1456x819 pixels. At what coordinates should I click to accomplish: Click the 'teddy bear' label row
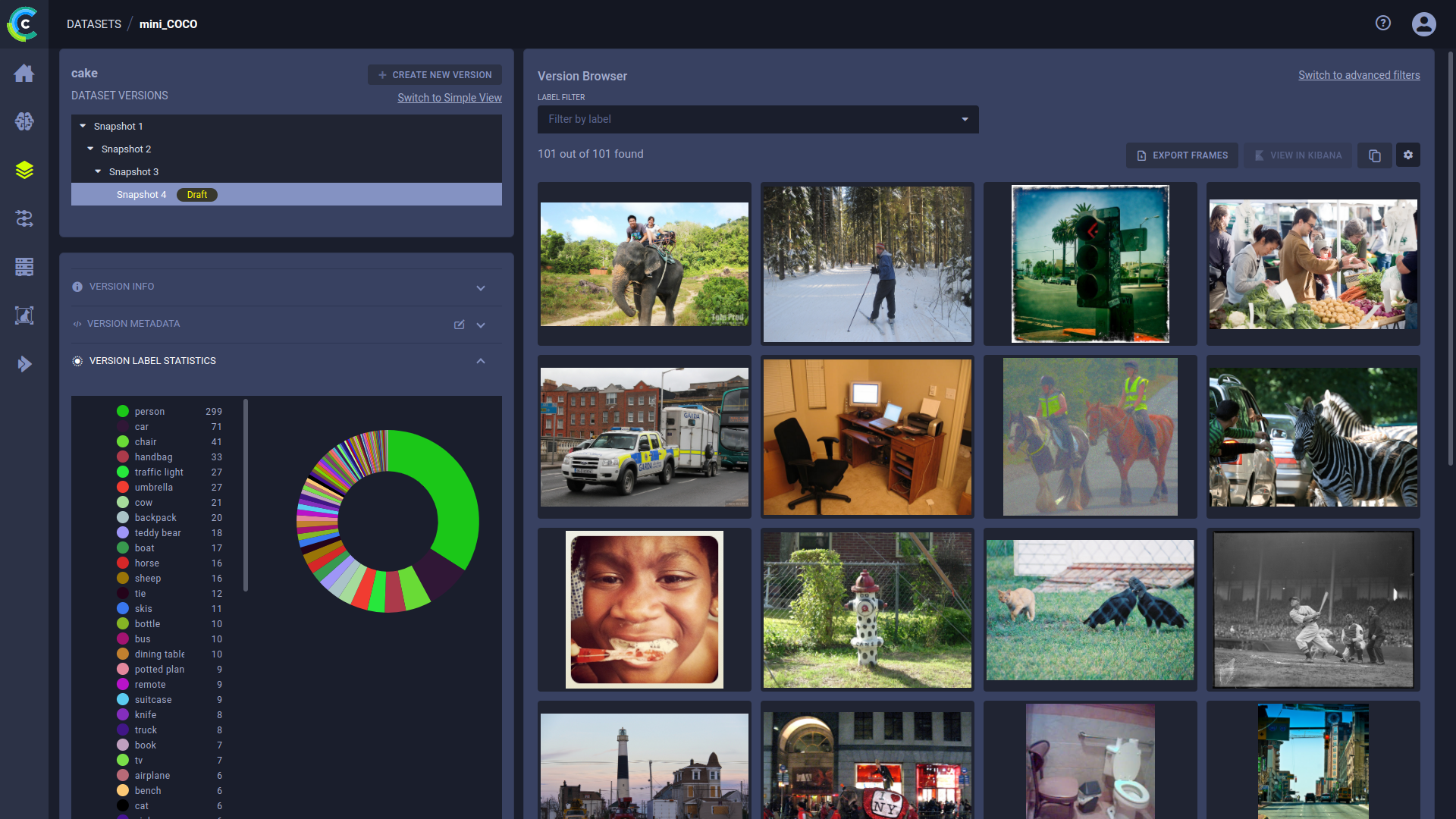pos(170,532)
